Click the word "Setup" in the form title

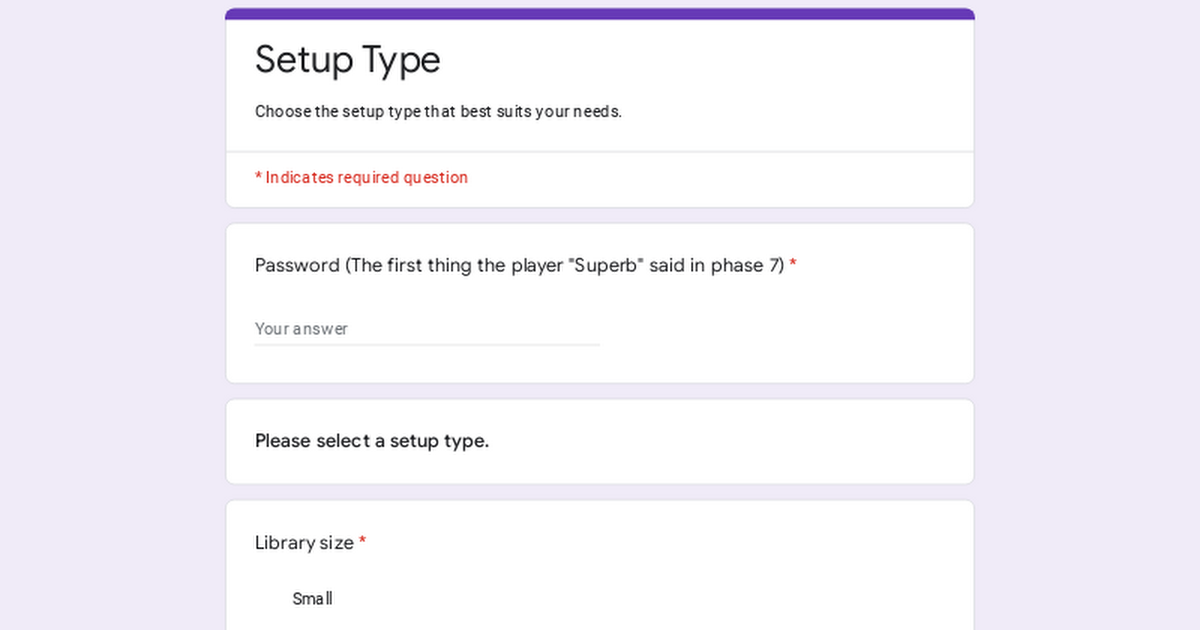[x=302, y=60]
